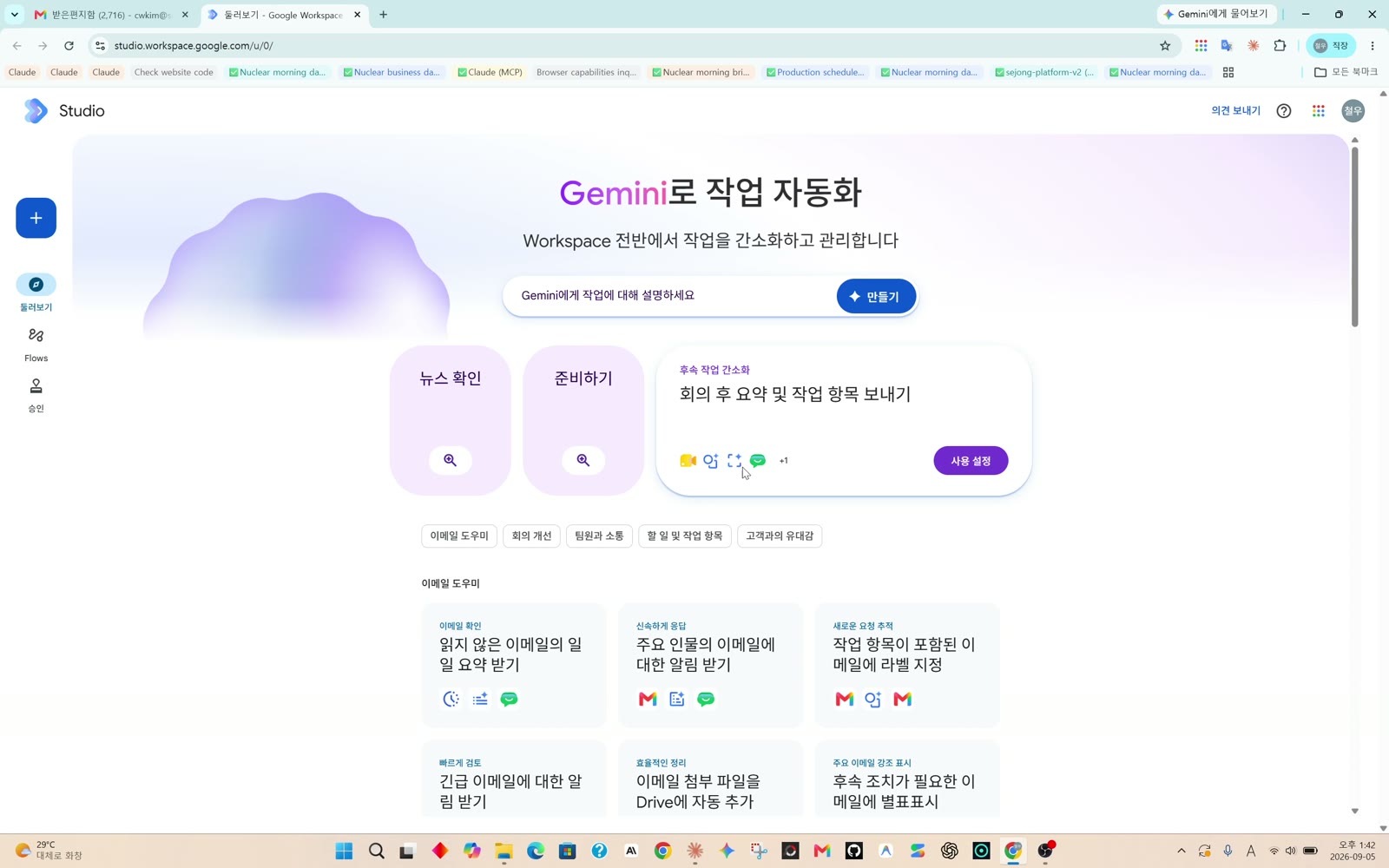Click the 만들기 create button
Viewport: 1389px width, 868px height.
[x=876, y=296]
